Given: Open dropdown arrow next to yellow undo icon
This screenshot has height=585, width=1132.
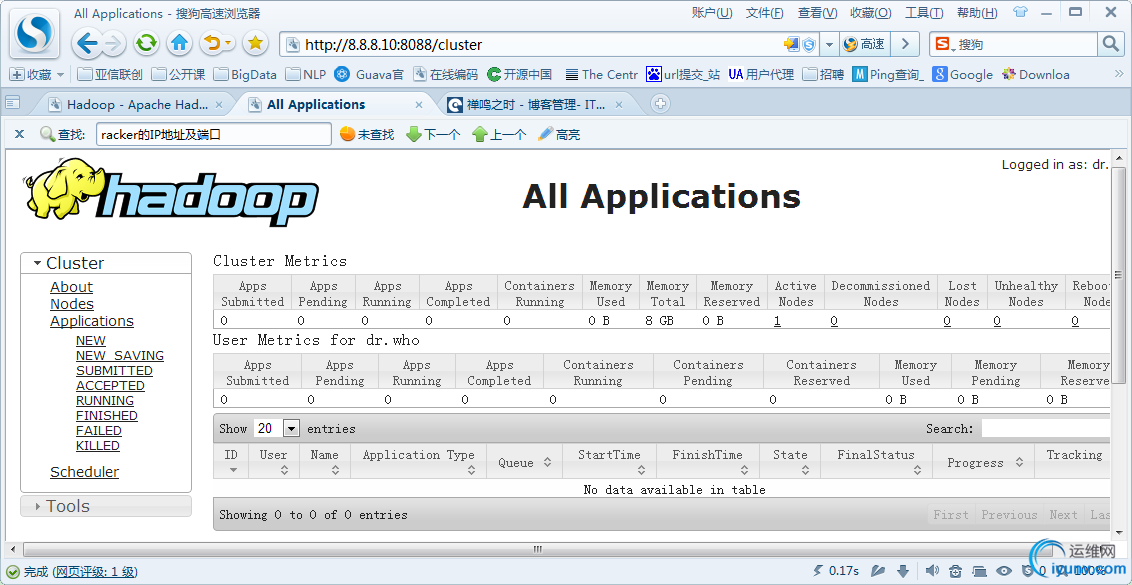Looking at the screenshot, I should (x=229, y=44).
